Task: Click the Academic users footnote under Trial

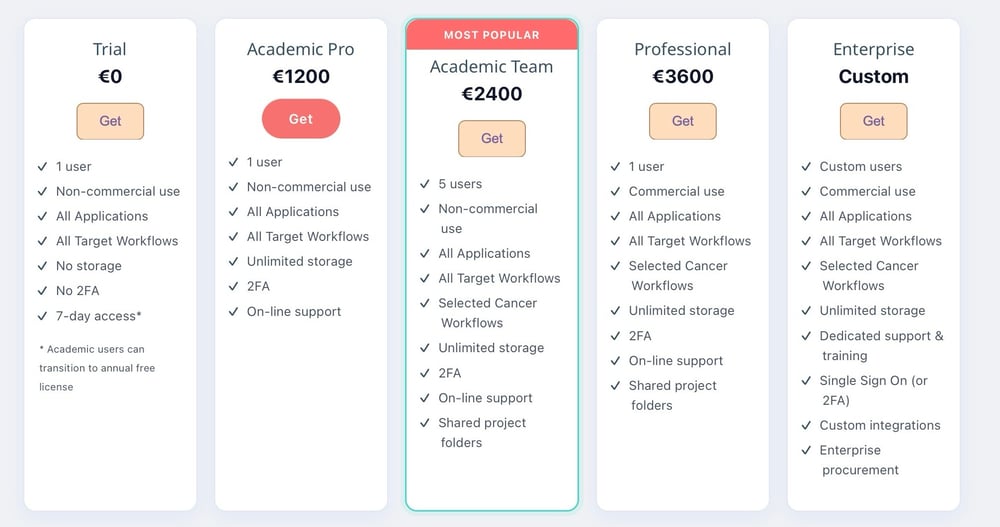Action: (x=97, y=368)
